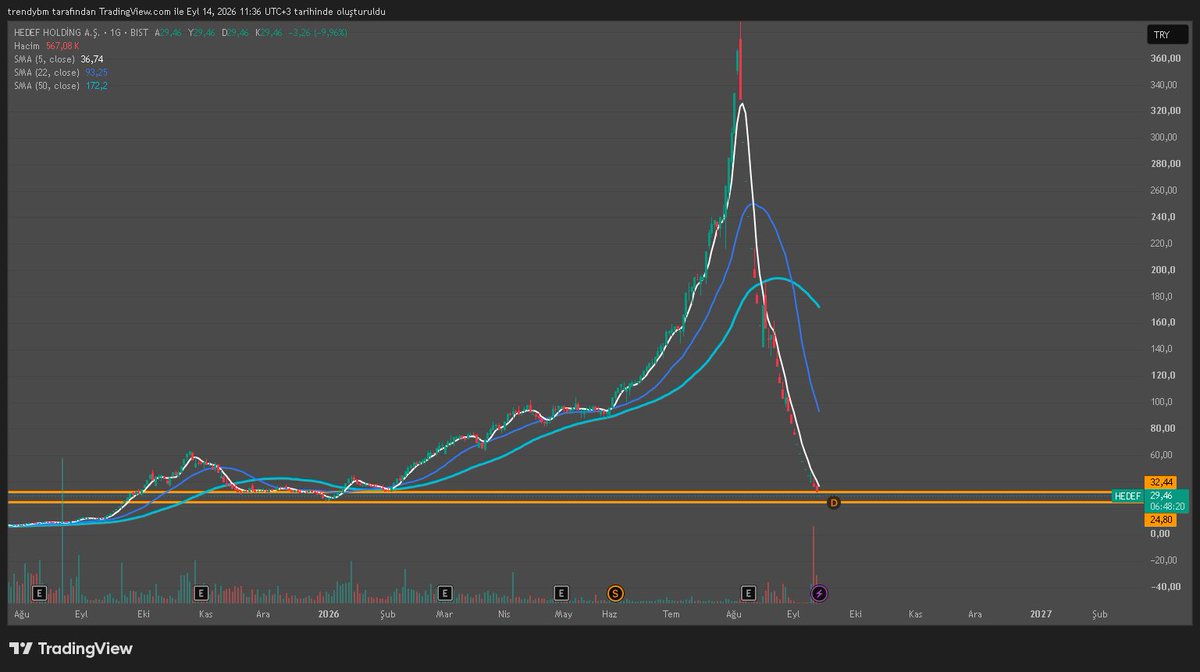The image size is (1200, 672).
Task: Open the earnings E marker above Mar
Action: point(445,592)
